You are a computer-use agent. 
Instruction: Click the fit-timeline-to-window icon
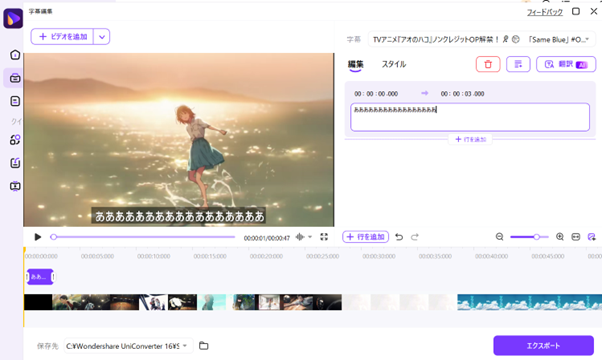576,237
